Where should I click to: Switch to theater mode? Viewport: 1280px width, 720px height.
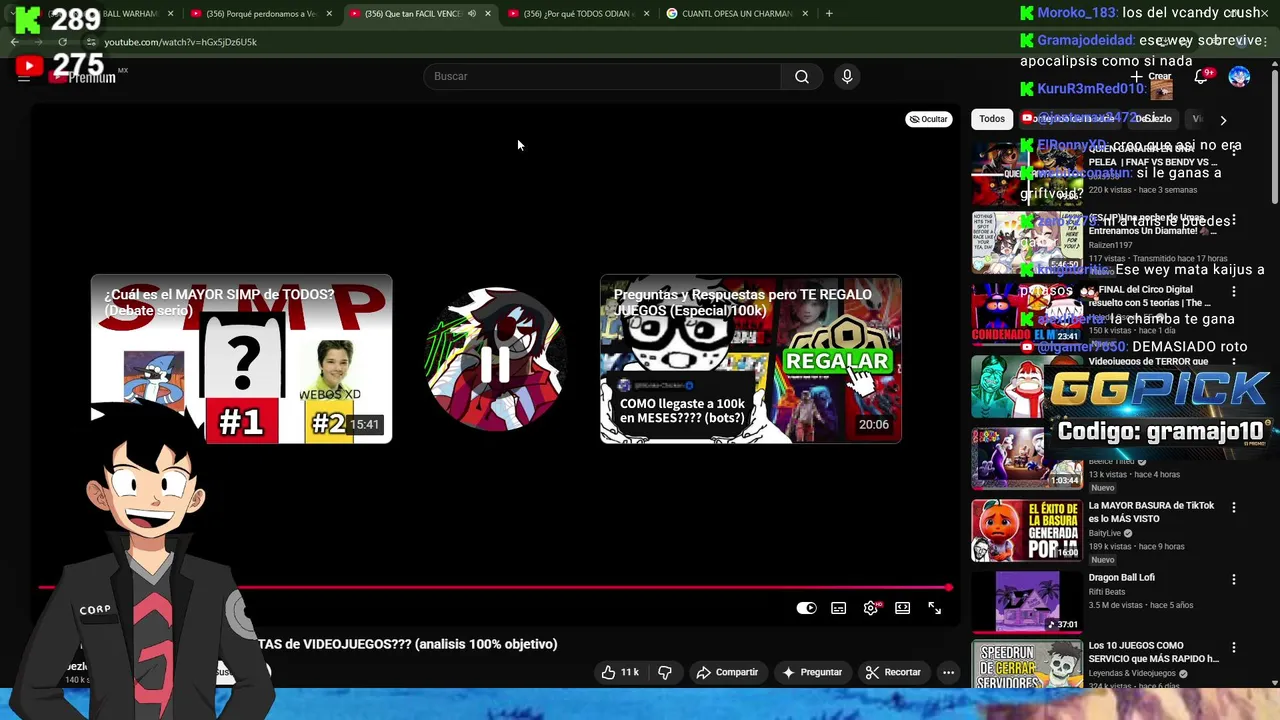click(x=903, y=608)
